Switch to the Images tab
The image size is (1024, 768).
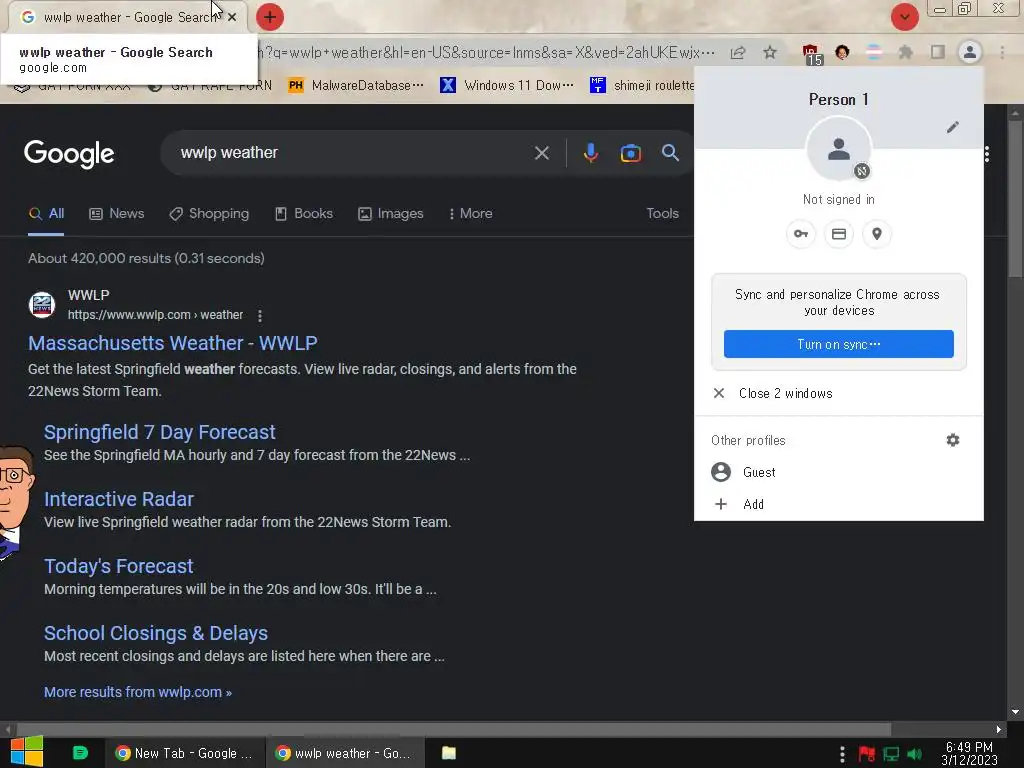[x=391, y=214]
